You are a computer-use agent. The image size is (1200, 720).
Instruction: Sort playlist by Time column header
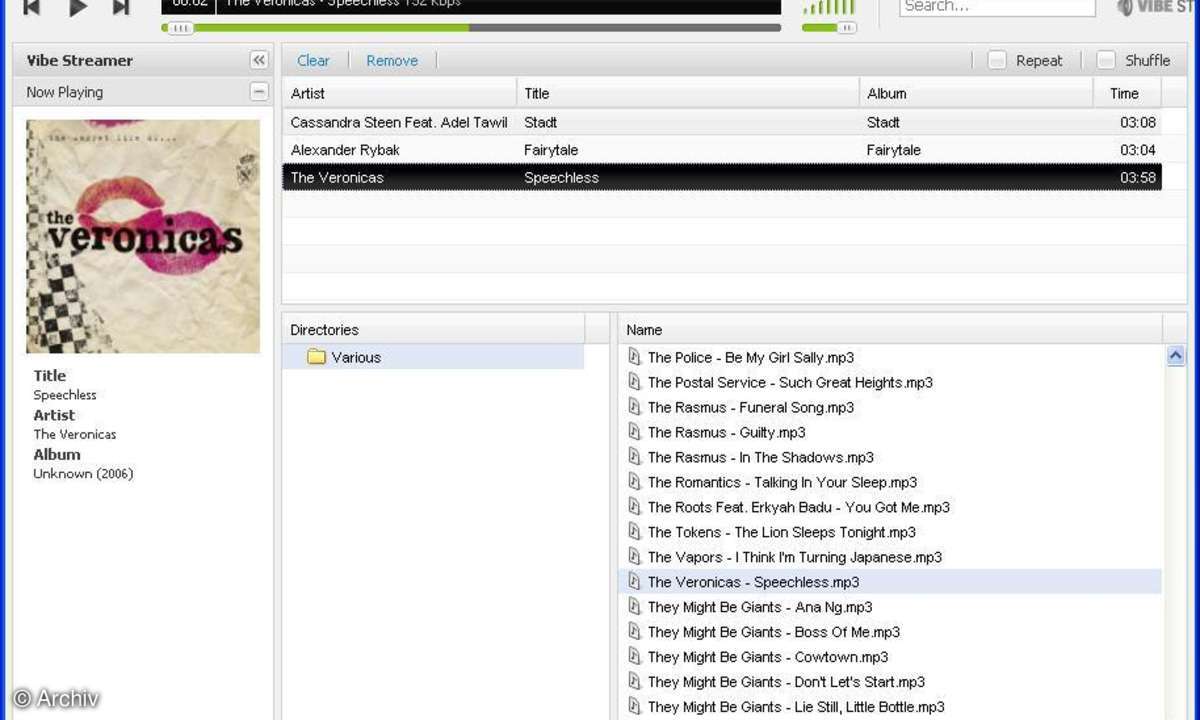pyautogui.click(x=1125, y=93)
